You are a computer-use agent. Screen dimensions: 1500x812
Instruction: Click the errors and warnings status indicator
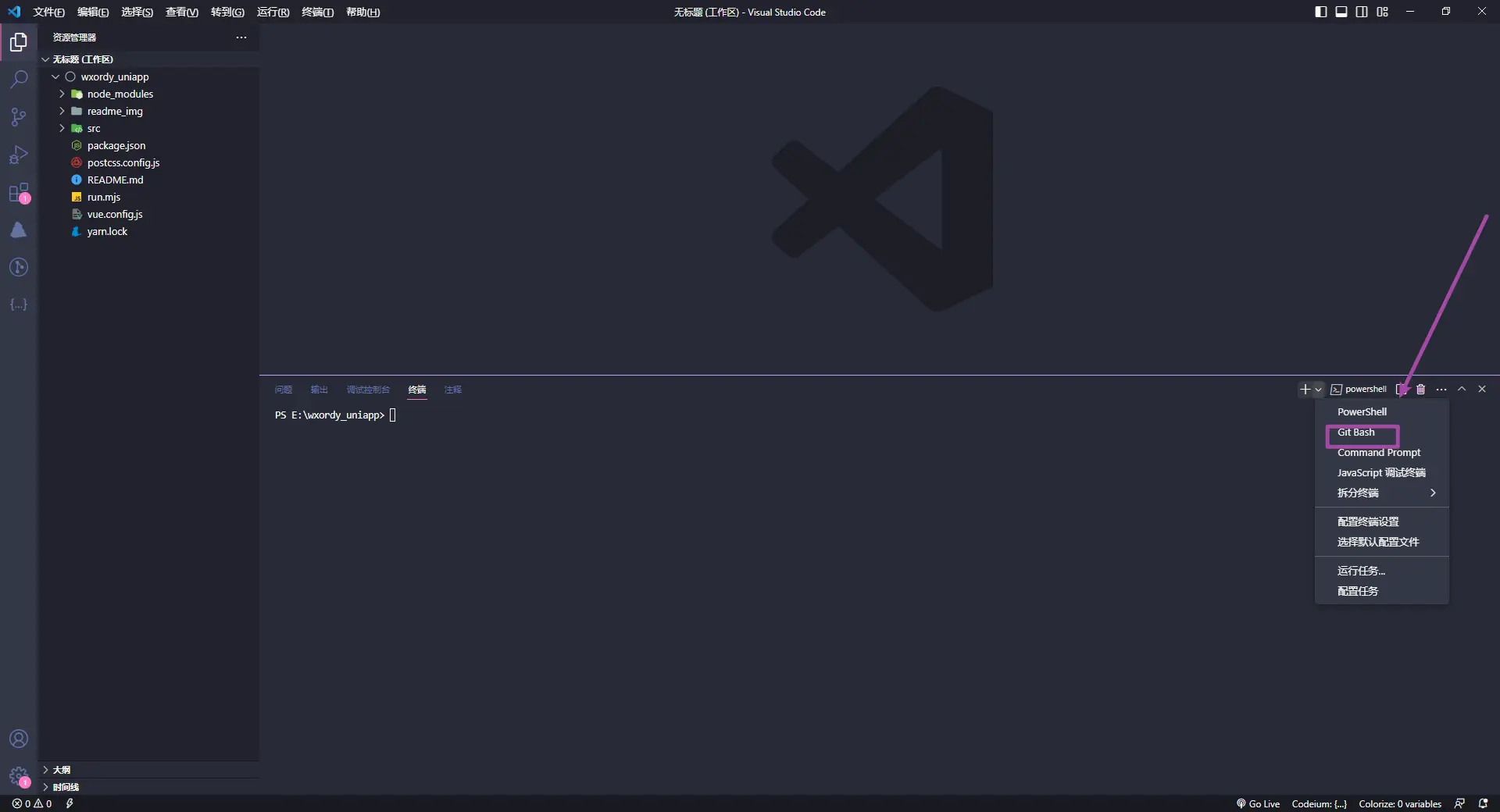pos(32,803)
